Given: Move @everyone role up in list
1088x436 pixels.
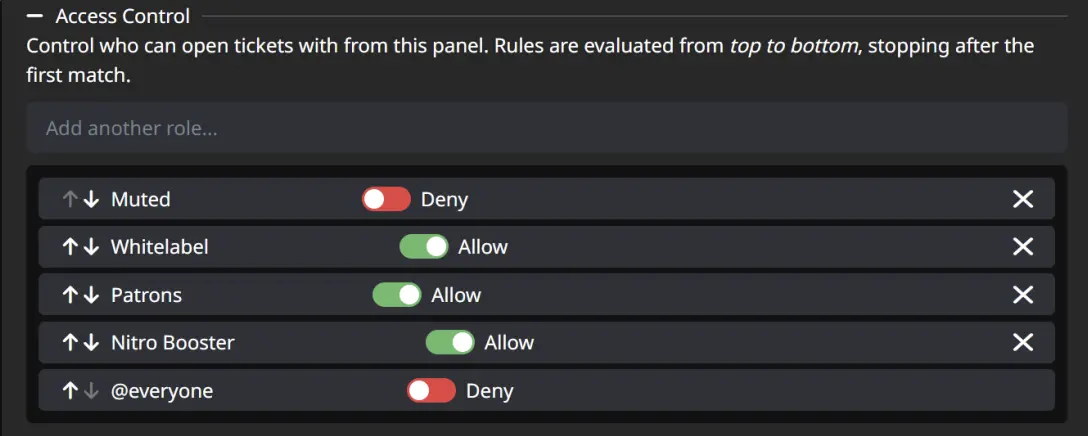Looking at the screenshot, I should (x=70, y=391).
